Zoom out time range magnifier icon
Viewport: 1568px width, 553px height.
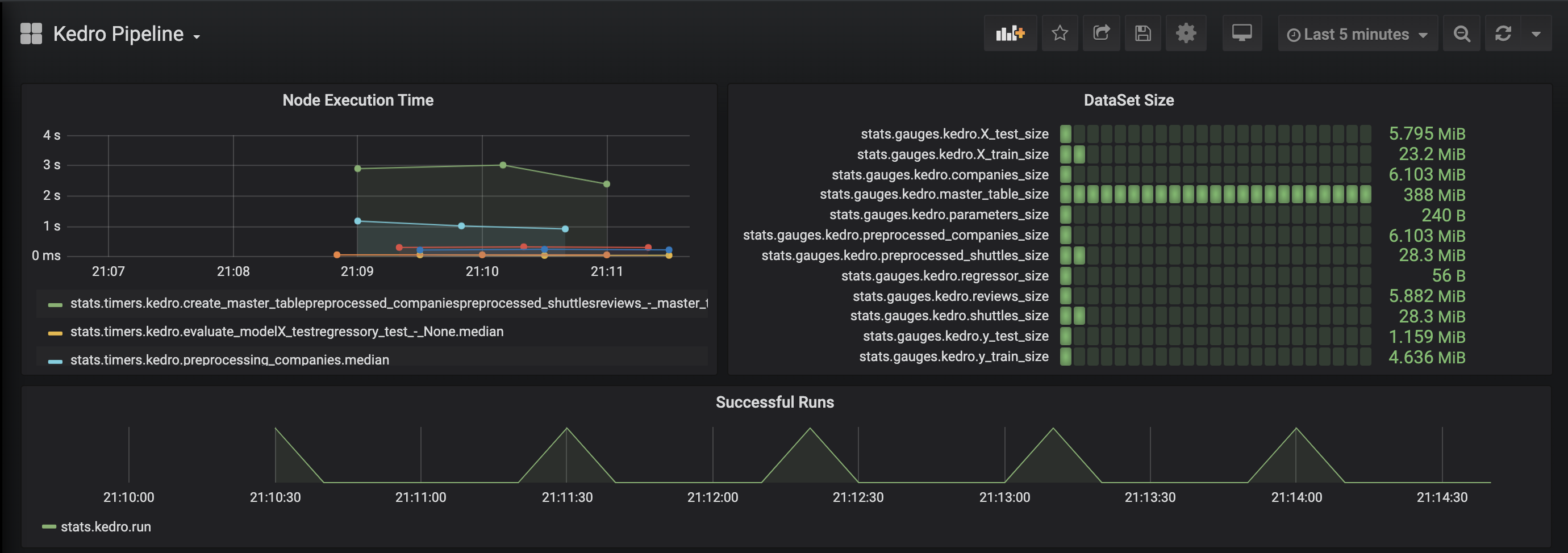(1461, 34)
